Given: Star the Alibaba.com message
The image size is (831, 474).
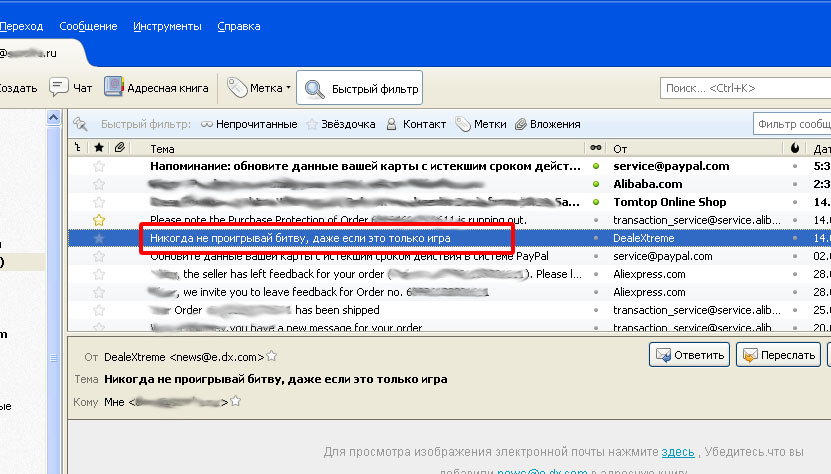Looking at the screenshot, I should click(x=99, y=185).
